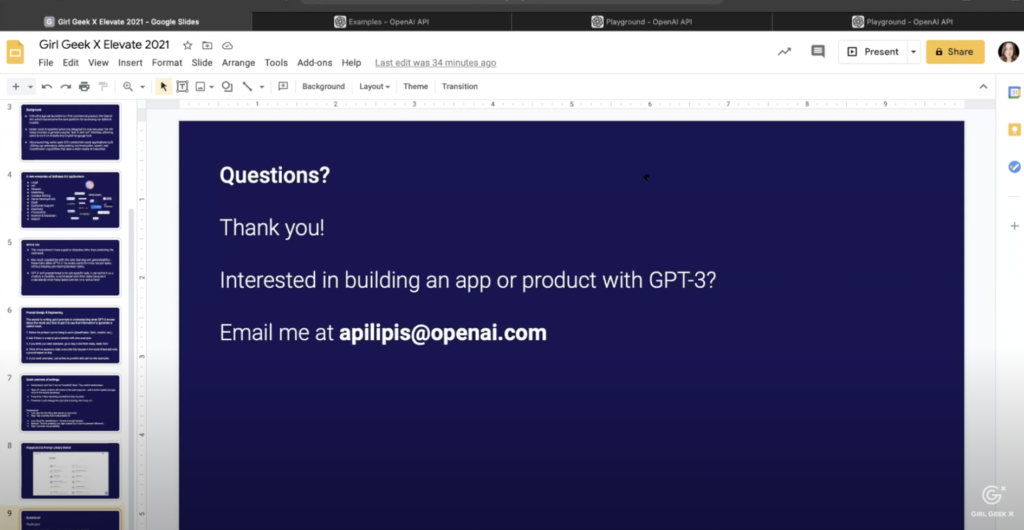Click the presentation title Girl Geek X Elevate 2021
Image resolution: width=1024 pixels, height=530 pixels.
(x=104, y=44)
